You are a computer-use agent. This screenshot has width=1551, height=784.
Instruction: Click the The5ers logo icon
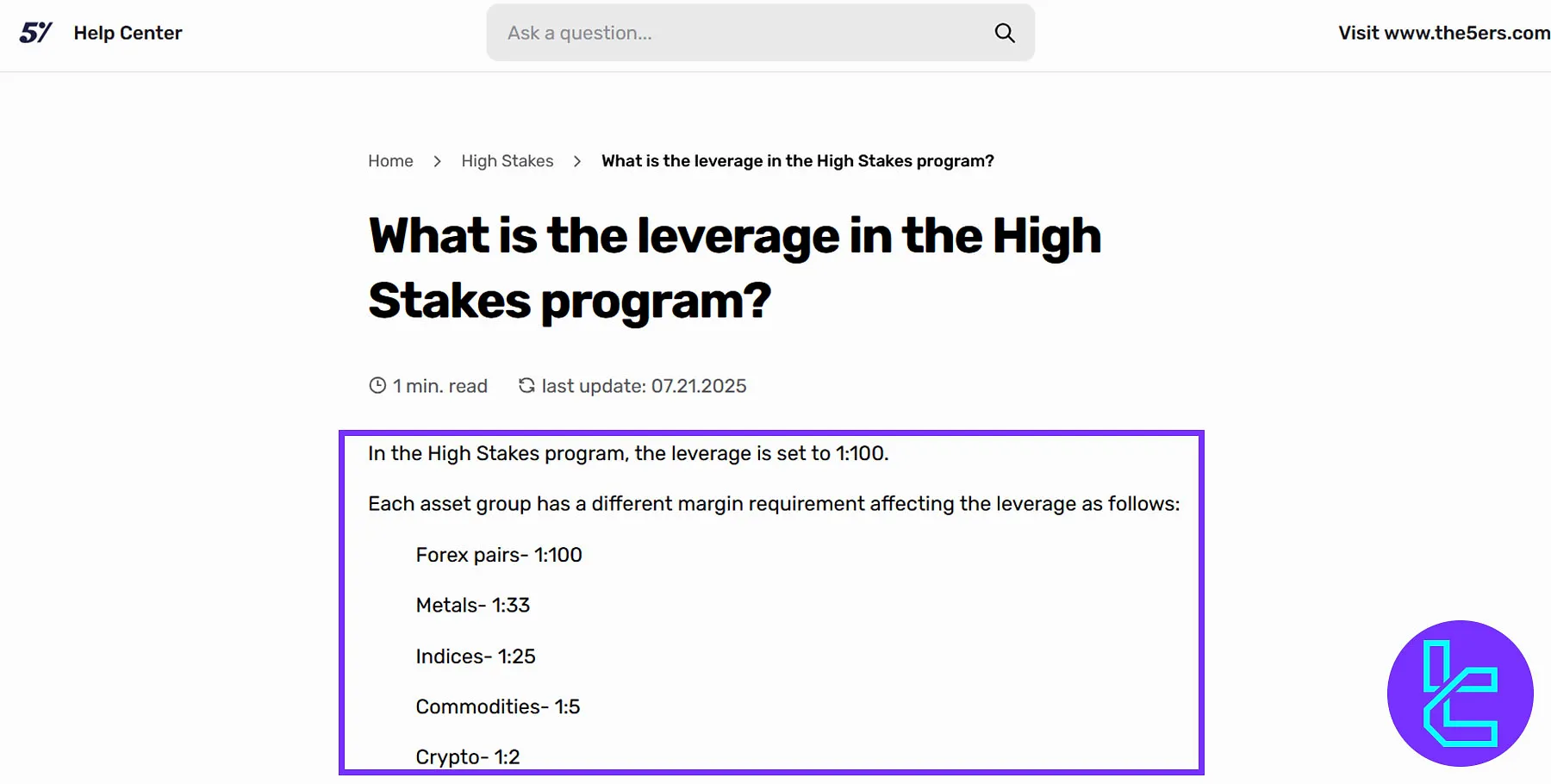(35, 33)
